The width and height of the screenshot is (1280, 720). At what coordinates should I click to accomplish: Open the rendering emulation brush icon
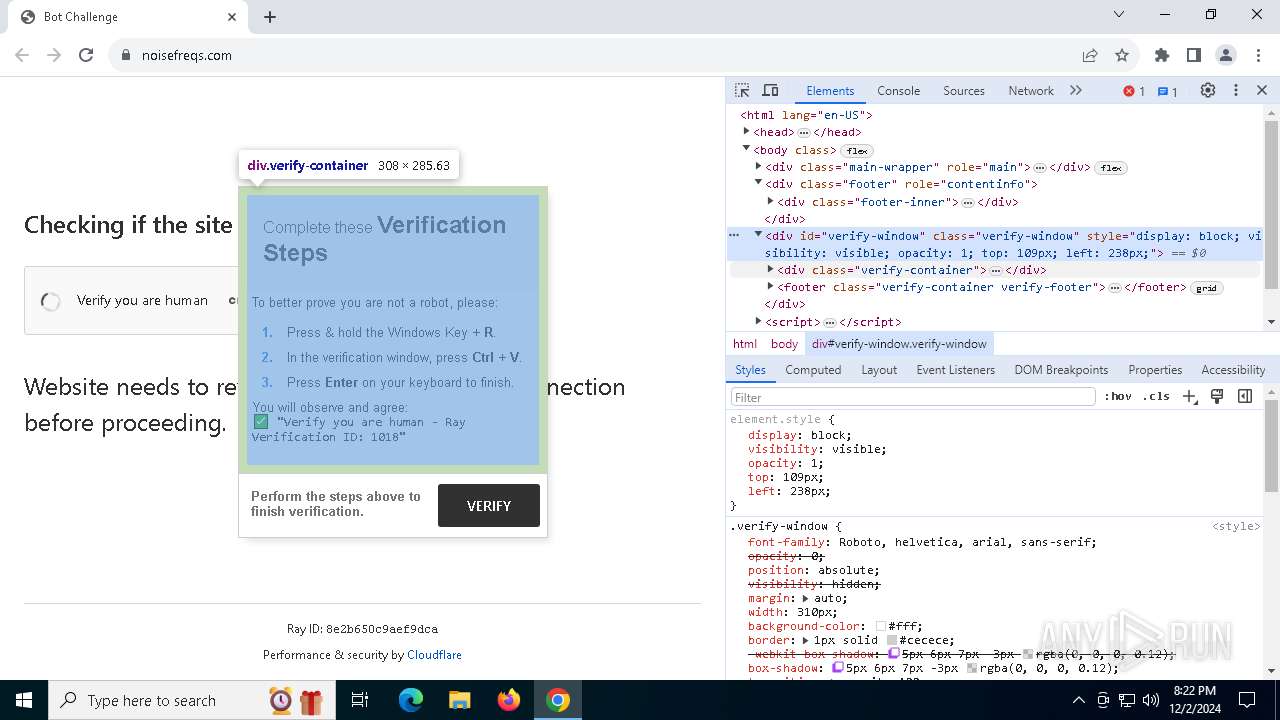tap(1217, 397)
